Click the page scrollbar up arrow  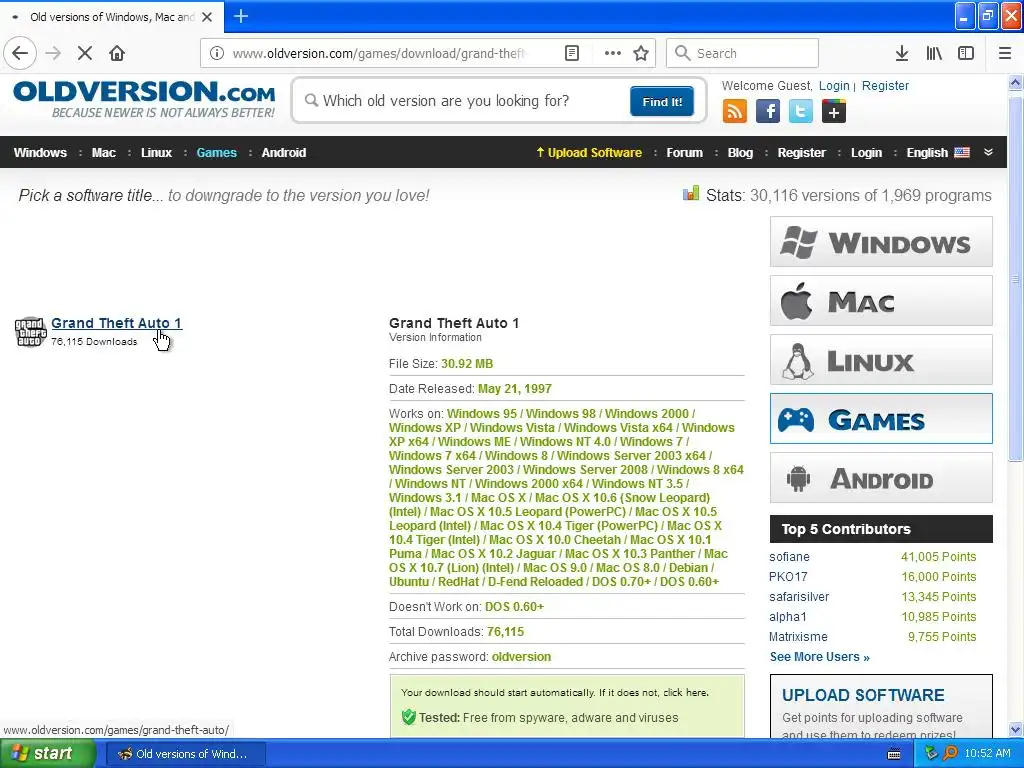pos(1015,82)
